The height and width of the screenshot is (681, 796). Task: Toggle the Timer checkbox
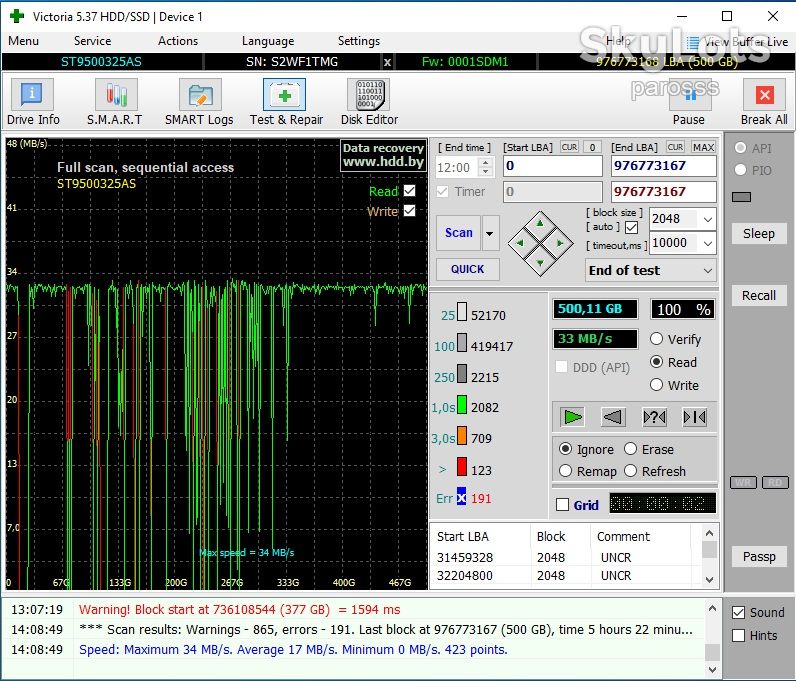click(442, 191)
